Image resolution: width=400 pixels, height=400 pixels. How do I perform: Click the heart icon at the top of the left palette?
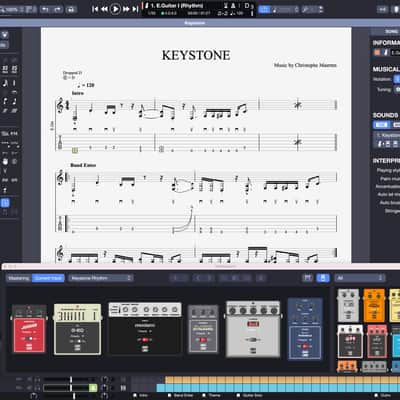[x=4, y=35]
